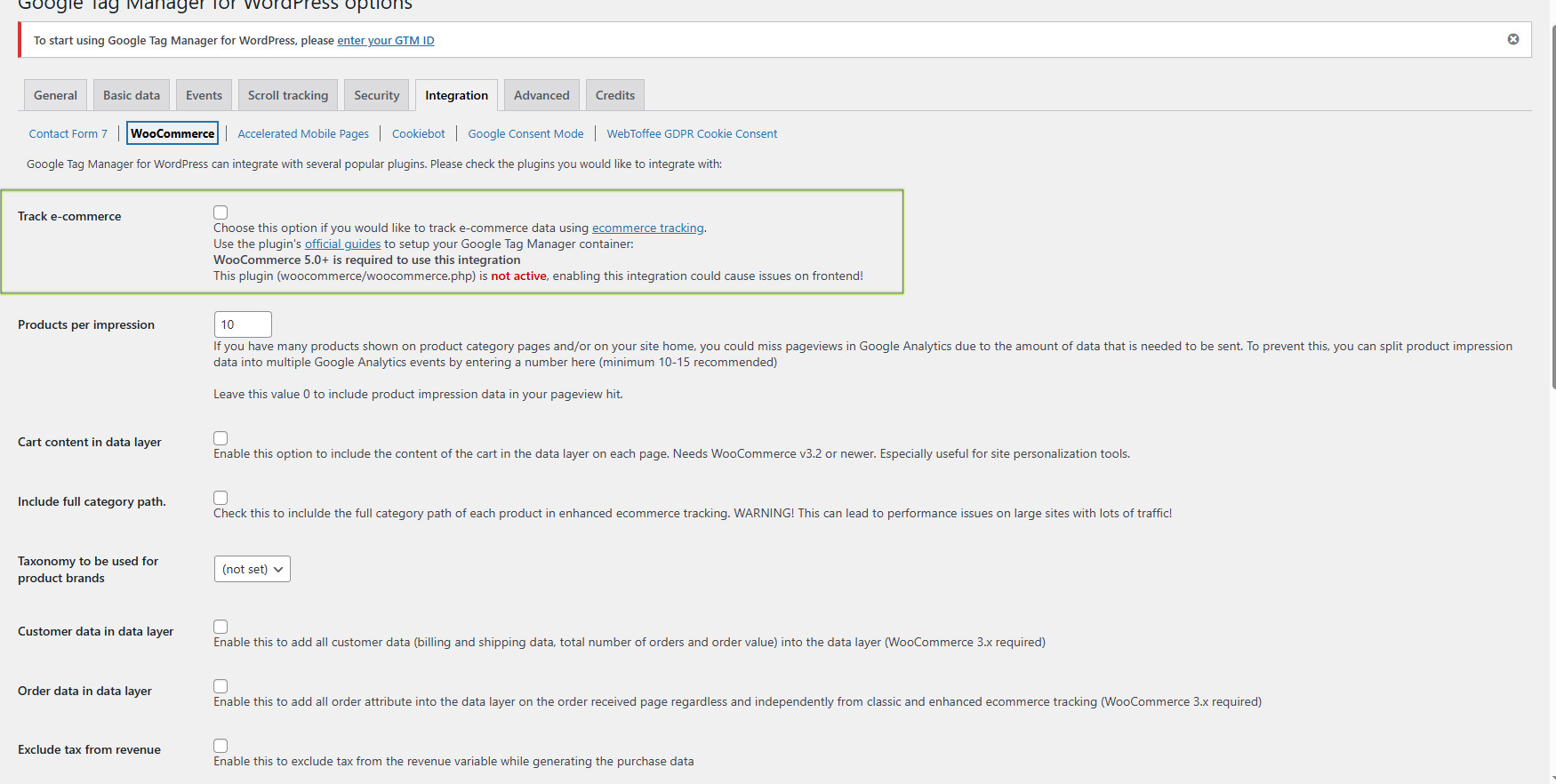Click 'Leave this value 0' help text

pyautogui.click(x=418, y=394)
